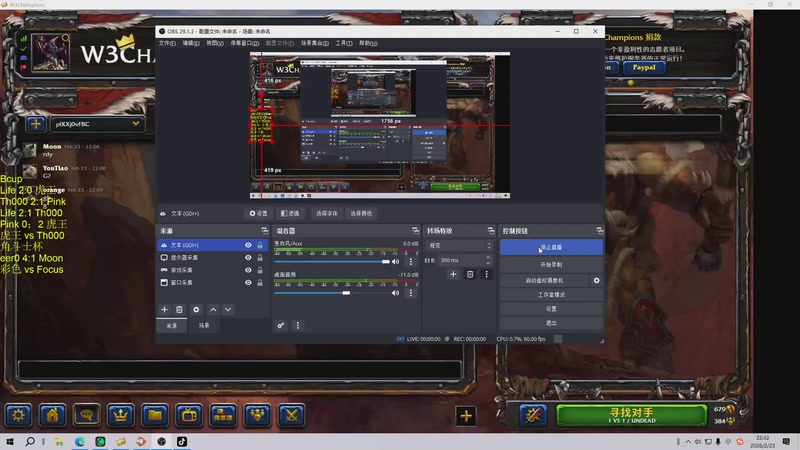The width and height of the screenshot is (800, 450).
Task: Move the selected source up
Action: click(x=213, y=310)
